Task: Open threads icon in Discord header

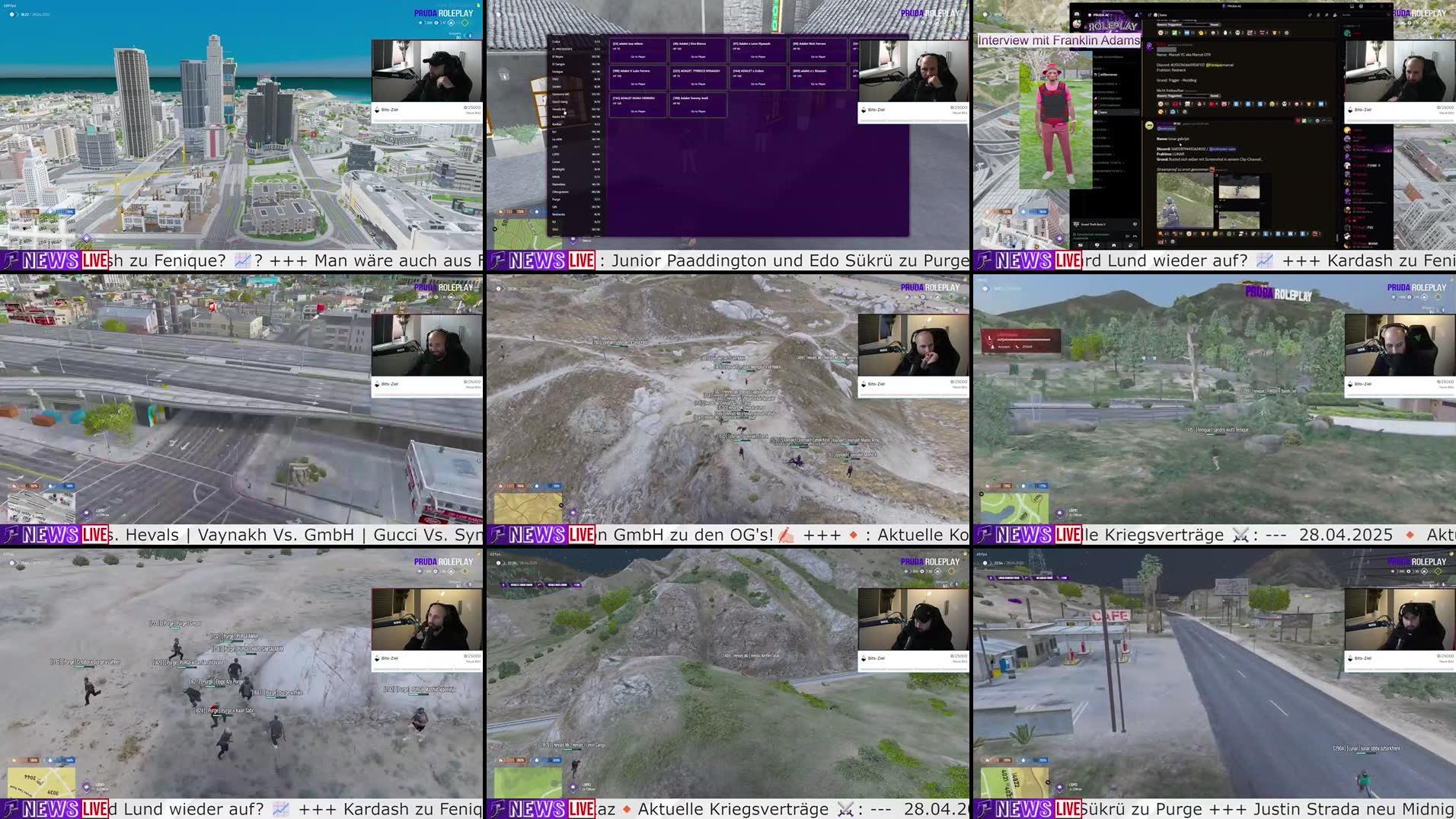Action: [1310, 15]
